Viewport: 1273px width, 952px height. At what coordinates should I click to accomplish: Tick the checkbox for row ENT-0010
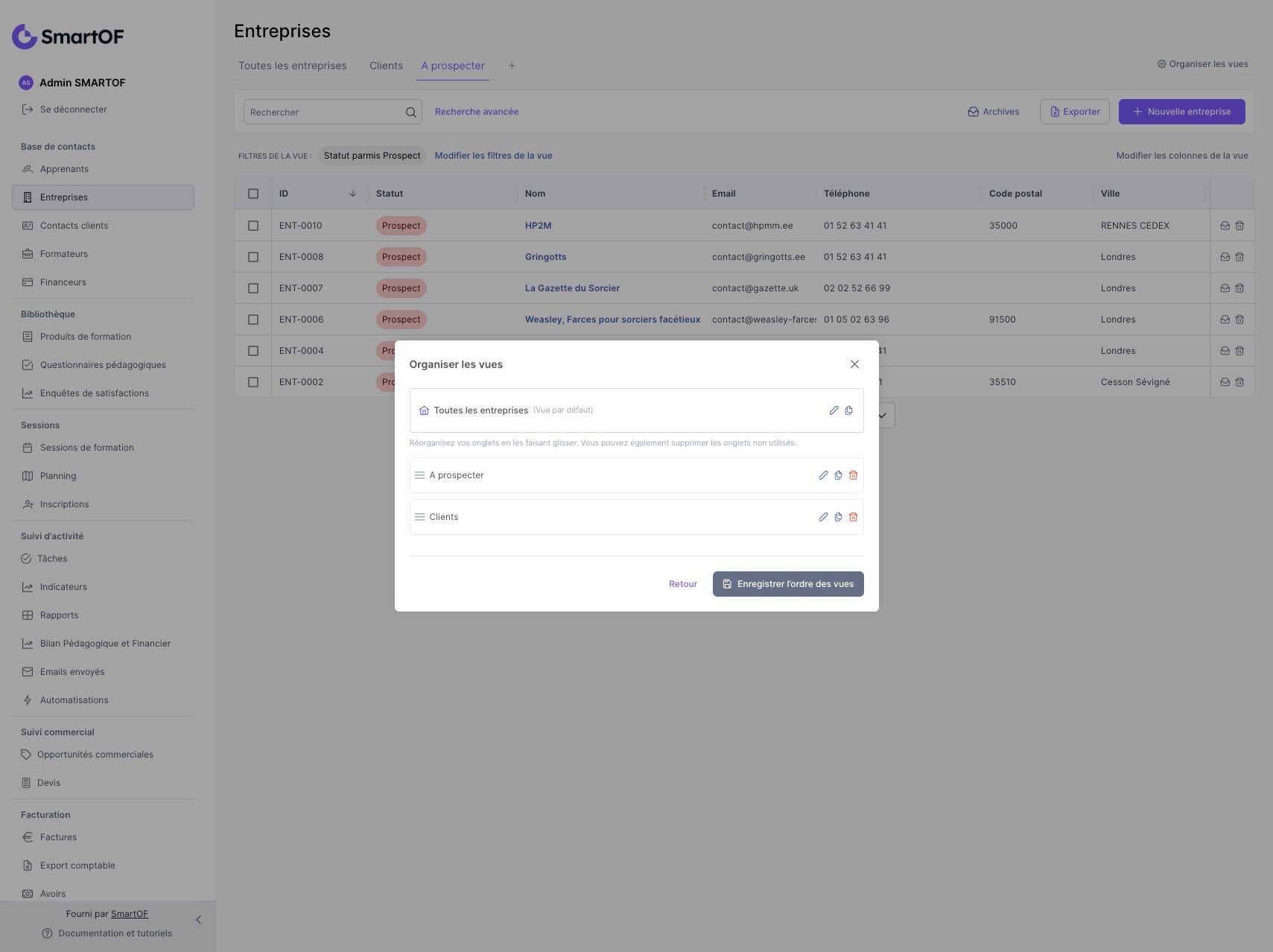253,226
